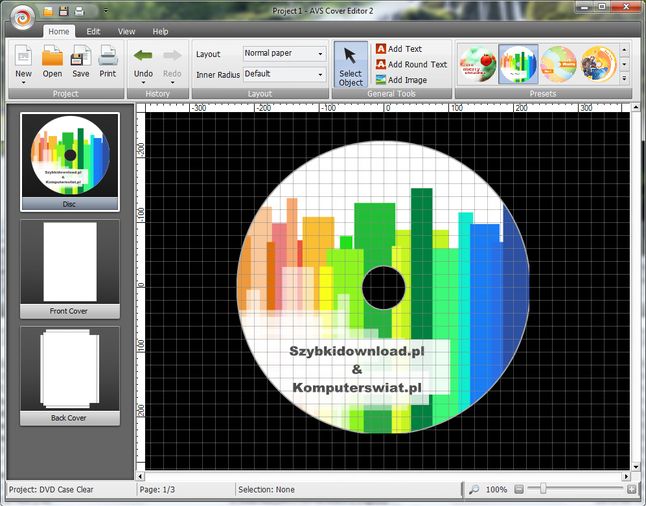Click quick access save floppy icon
This screenshot has height=506, width=646.
(63, 11)
